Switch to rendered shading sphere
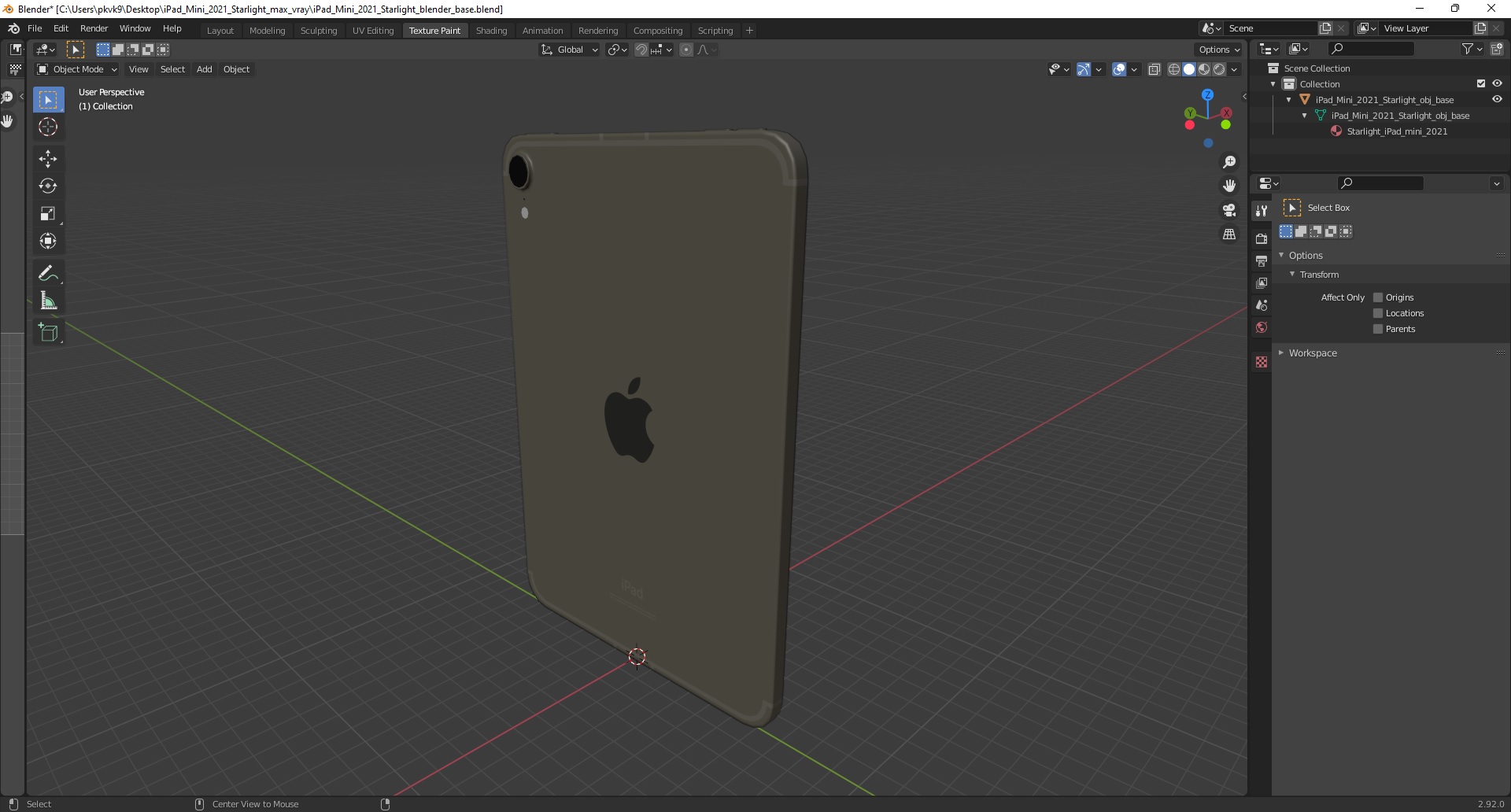Image resolution: width=1511 pixels, height=812 pixels. pyautogui.click(x=1219, y=69)
